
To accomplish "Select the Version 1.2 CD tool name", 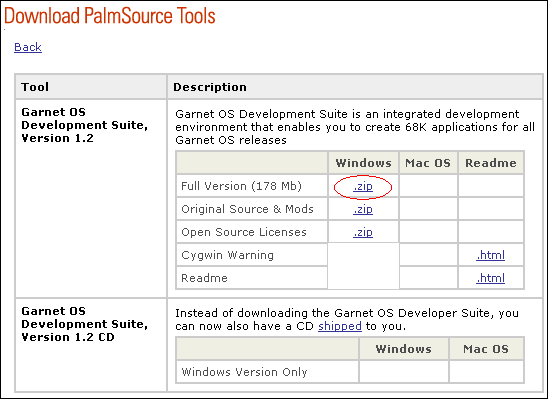I will click(85, 324).
